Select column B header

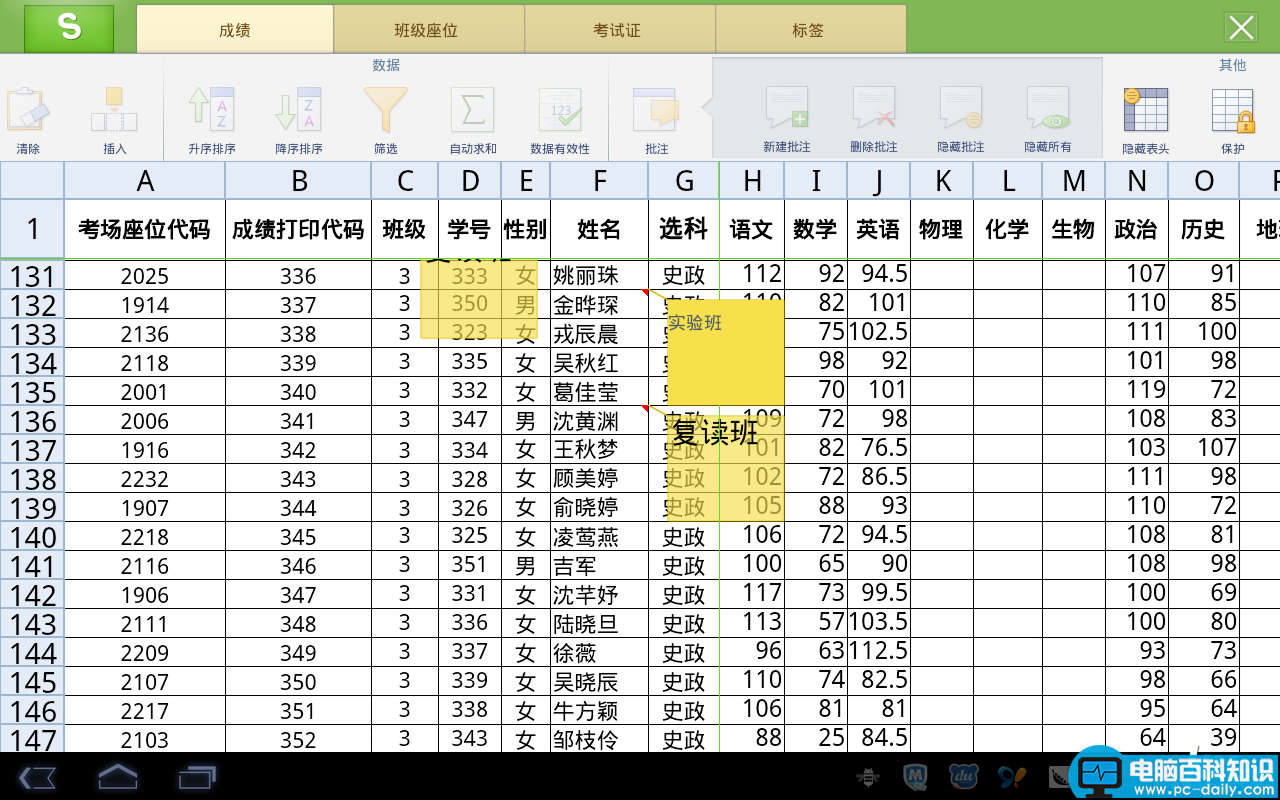298,181
